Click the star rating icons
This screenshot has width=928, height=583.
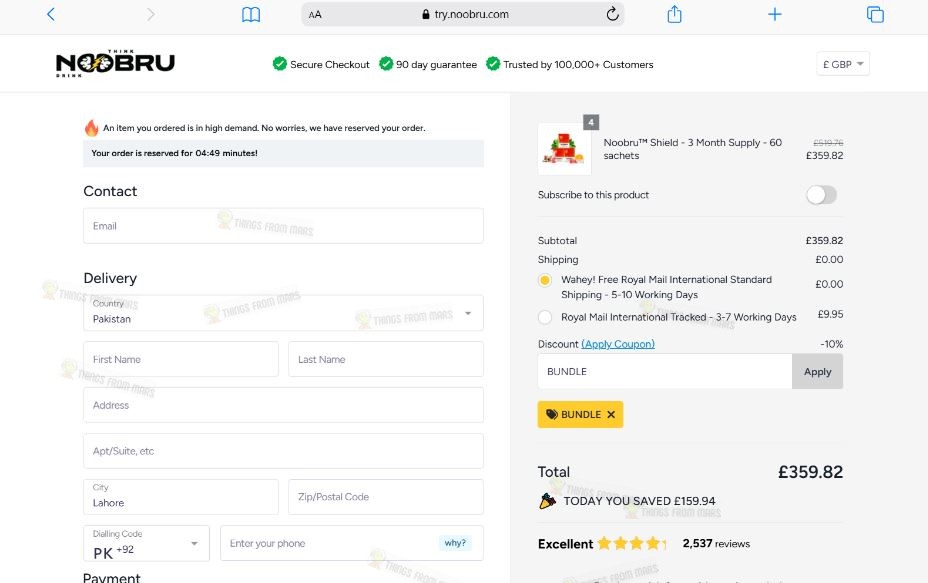click(631, 543)
